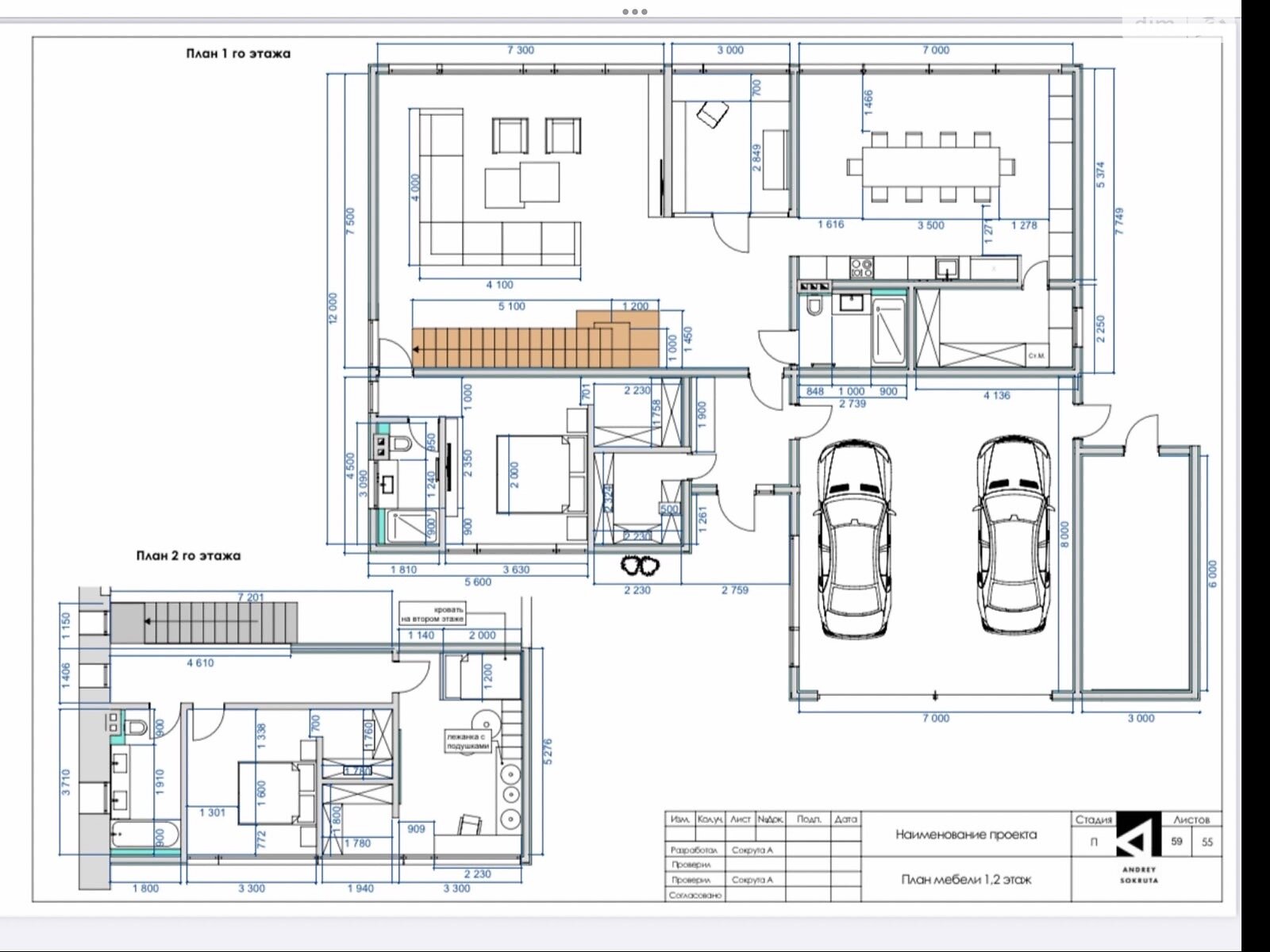Click the '1 810' dimension label
The width and height of the screenshot is (1270, 952).
403,570
